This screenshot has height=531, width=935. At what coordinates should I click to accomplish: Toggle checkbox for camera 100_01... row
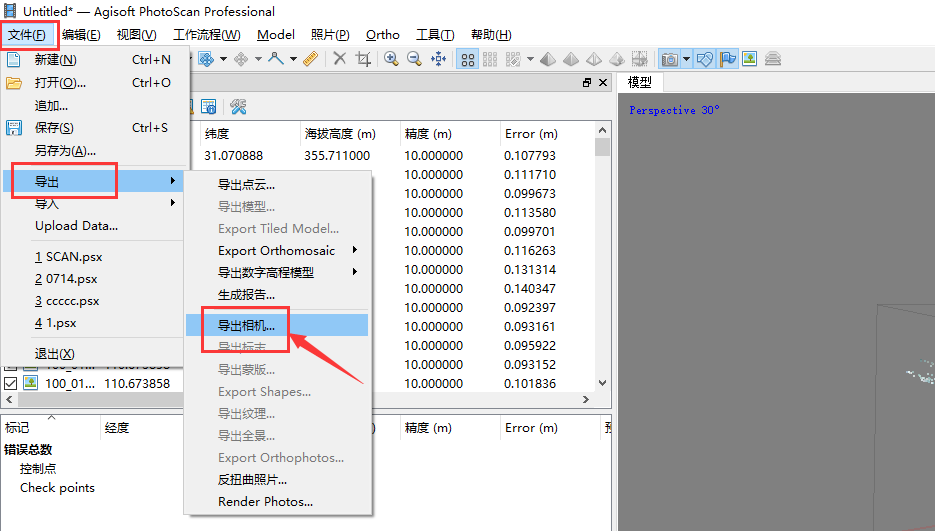click(x=10, y=383)
